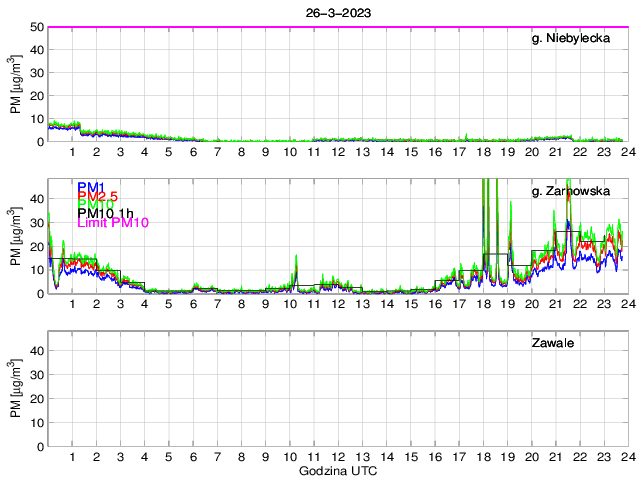This screenshot has height=480, width=640.
Task: Click hour 24 tick under the Niebylecka chart
Action: click(626, 152)
